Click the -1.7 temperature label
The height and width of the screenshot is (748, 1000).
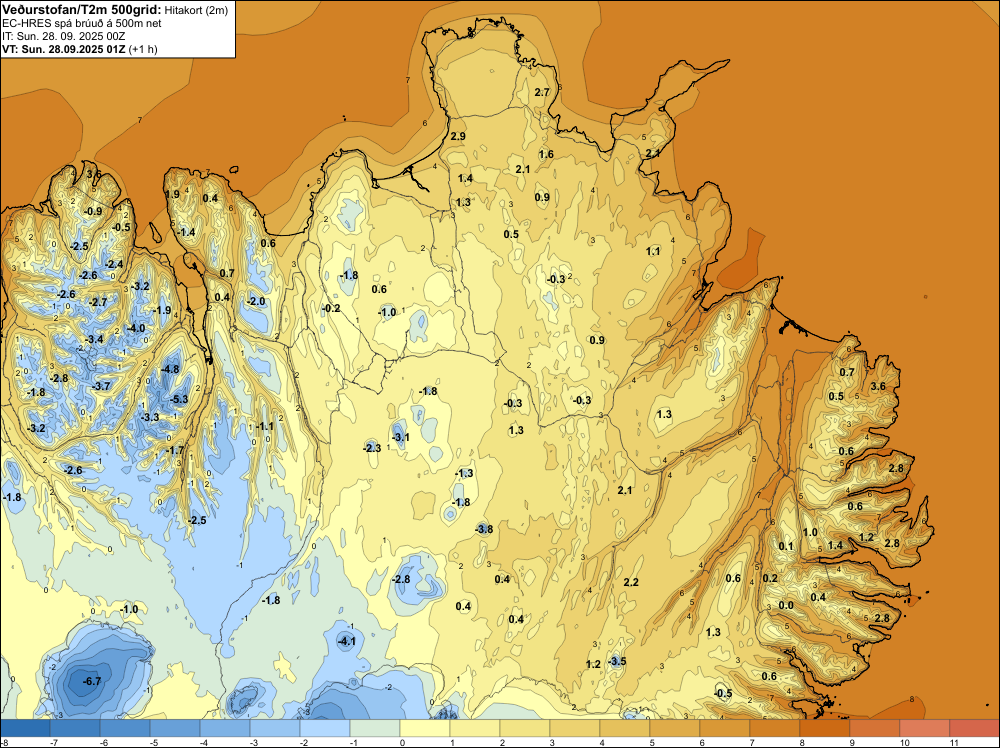(x=175, y=450)
